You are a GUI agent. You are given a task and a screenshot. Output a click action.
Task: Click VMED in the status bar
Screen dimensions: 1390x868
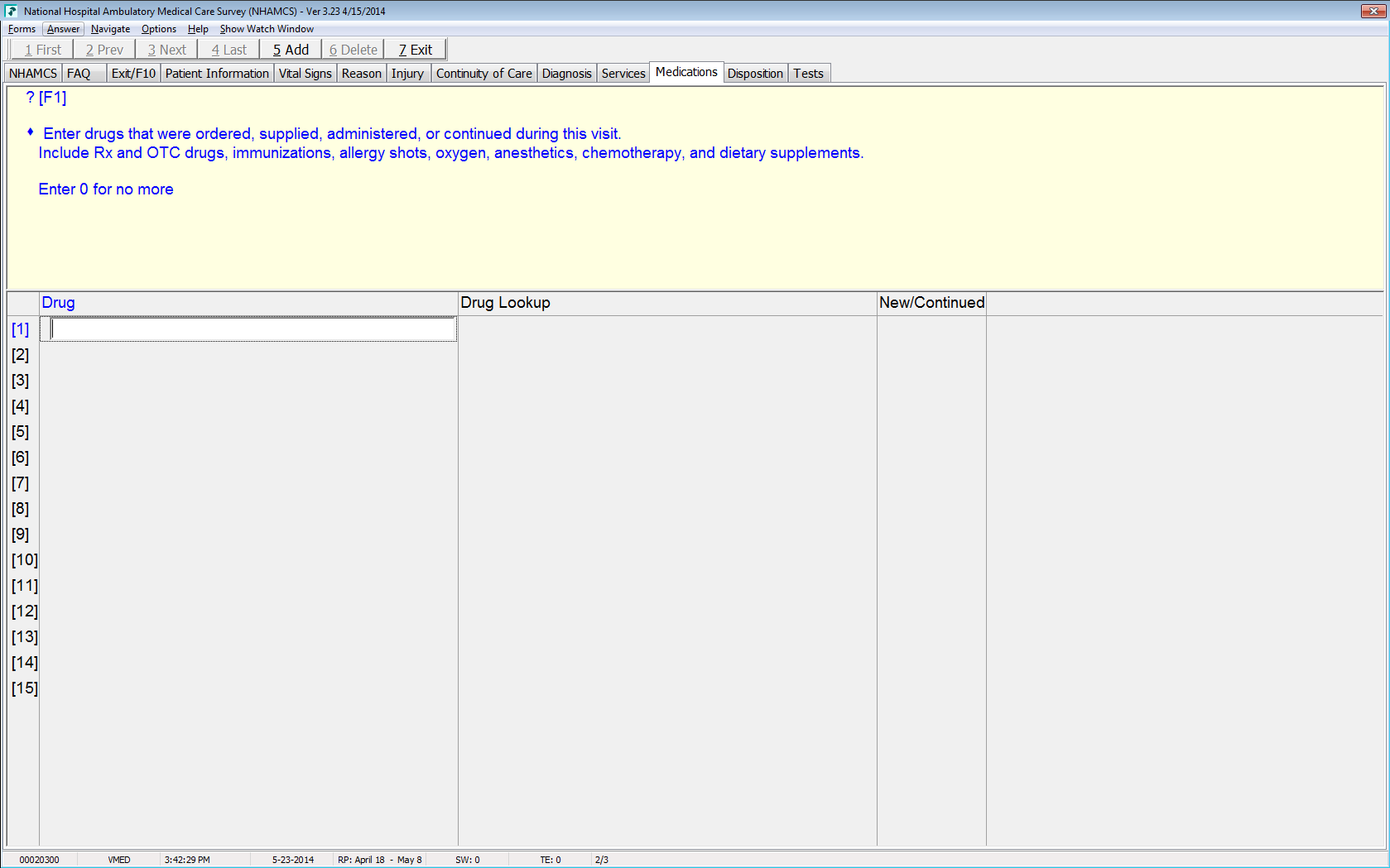coord(119,860)
